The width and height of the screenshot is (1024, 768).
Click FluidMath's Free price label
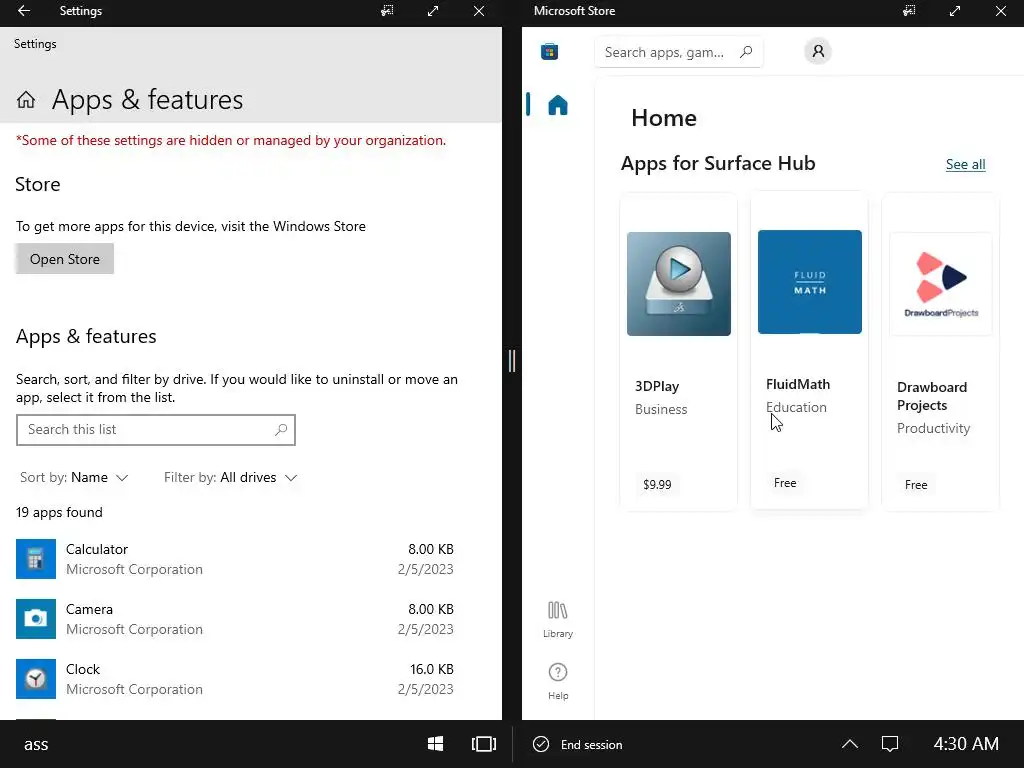tap(785, 483)
